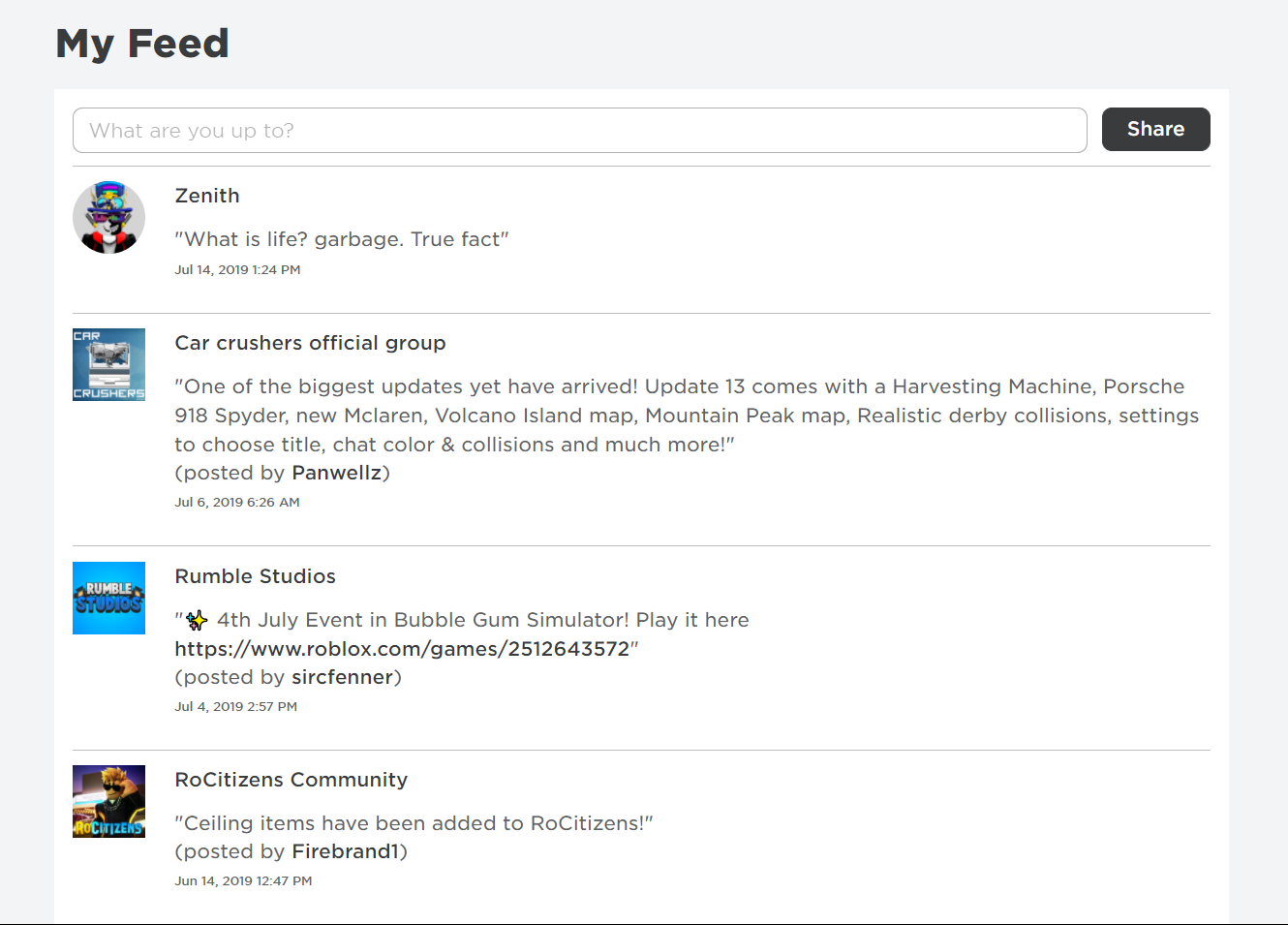Open poster sircfenner's profile

point(343,677)
